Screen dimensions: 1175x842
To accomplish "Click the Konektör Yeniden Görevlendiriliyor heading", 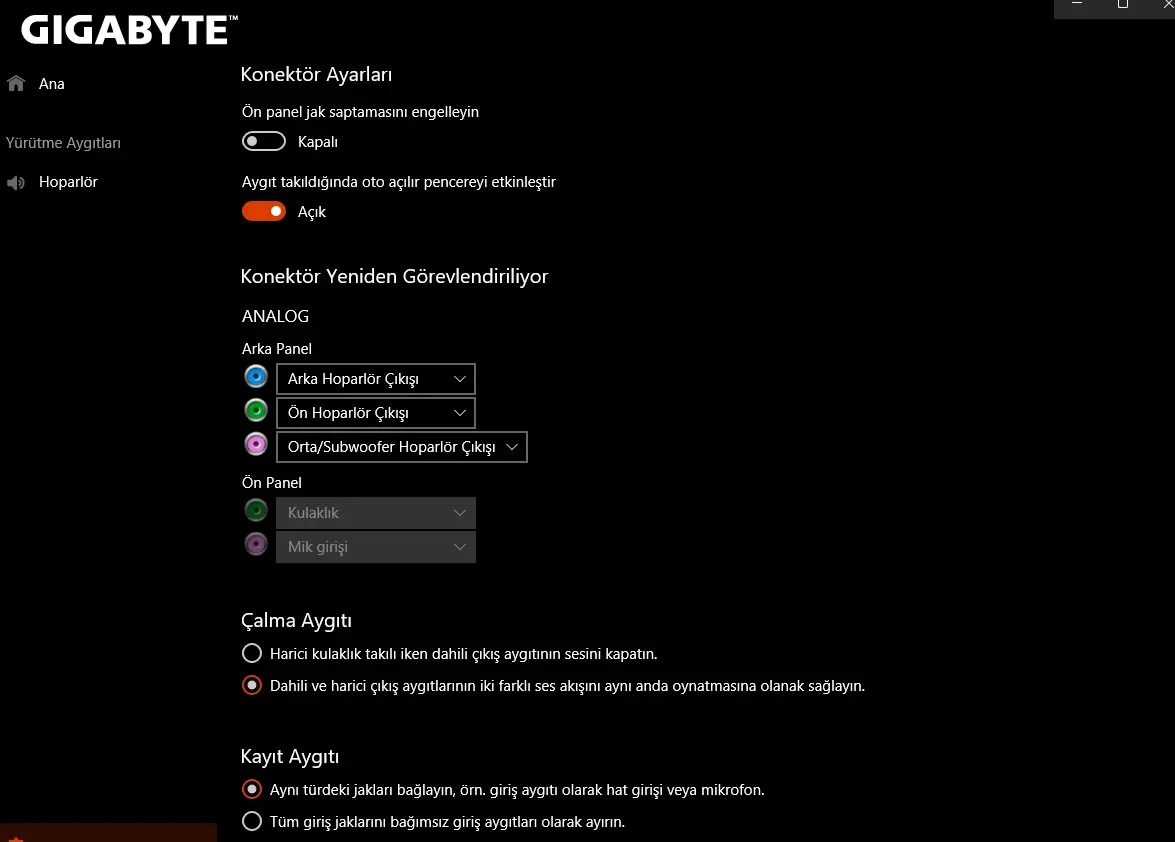I will click(x=394, y=276).
